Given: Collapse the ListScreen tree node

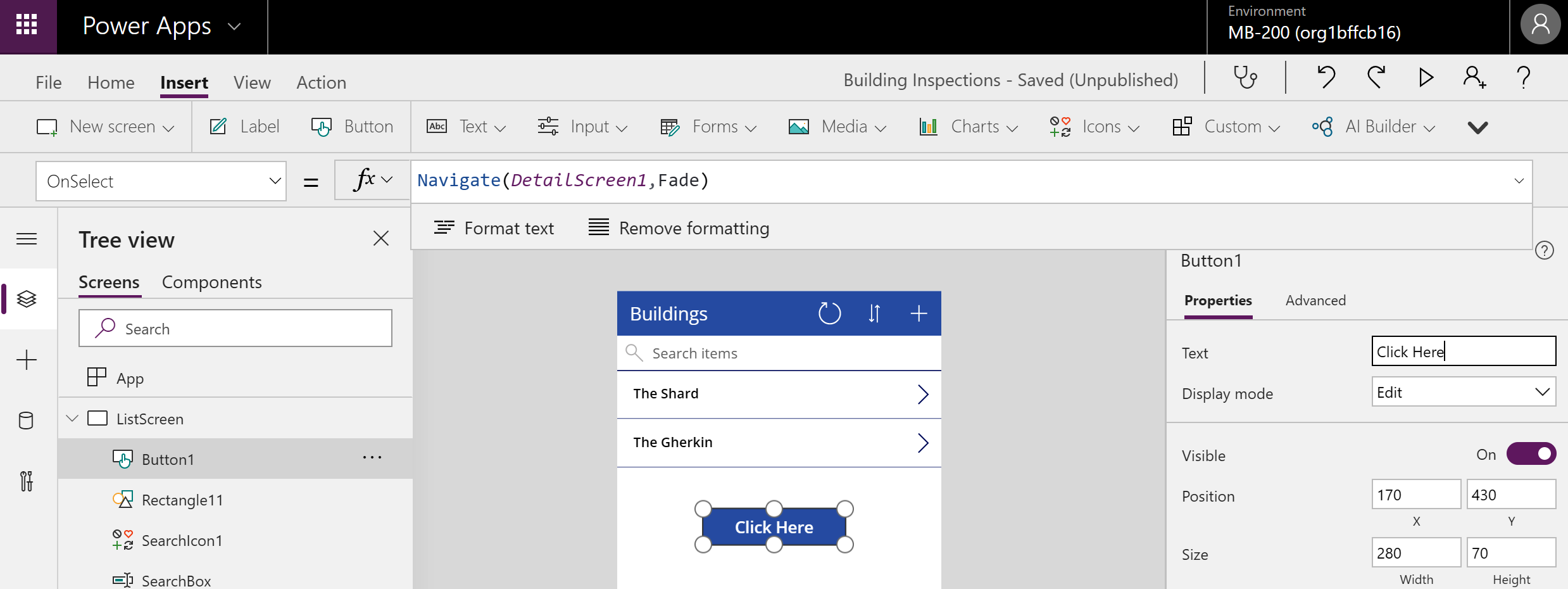Looking at the screenshot, I should coord(72,419).
